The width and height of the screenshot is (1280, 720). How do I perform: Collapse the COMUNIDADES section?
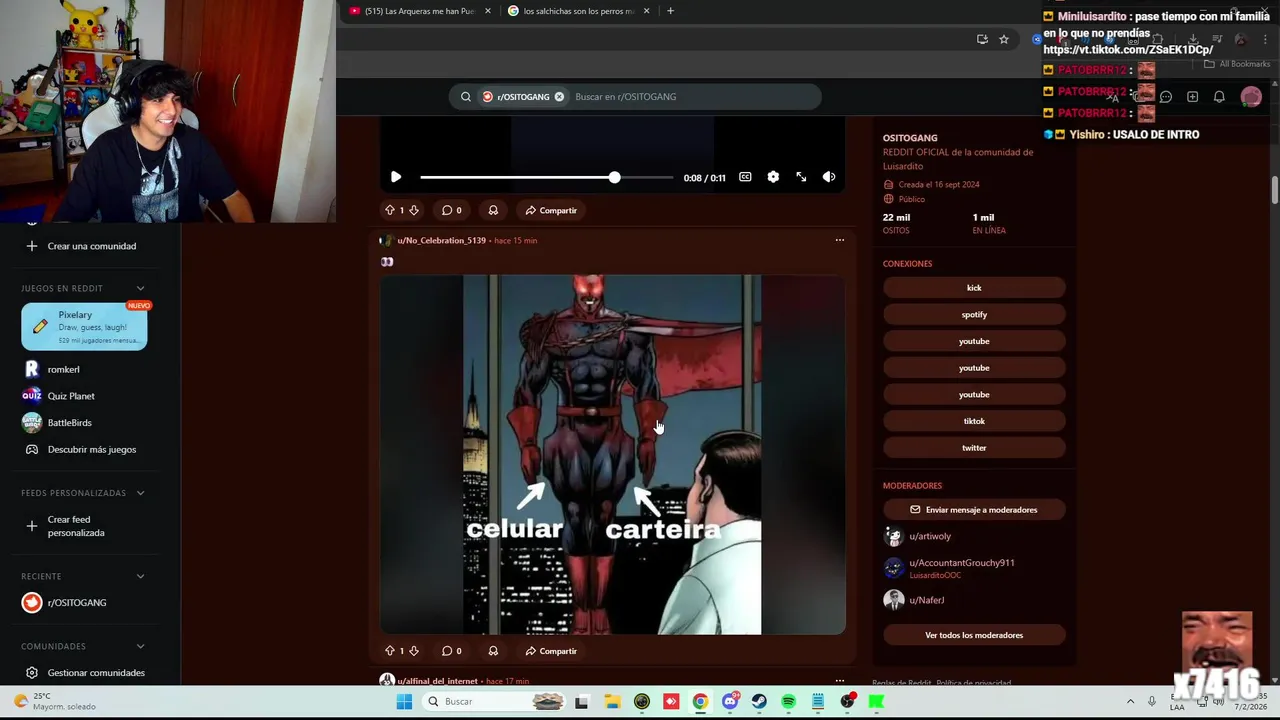(140, 646)
